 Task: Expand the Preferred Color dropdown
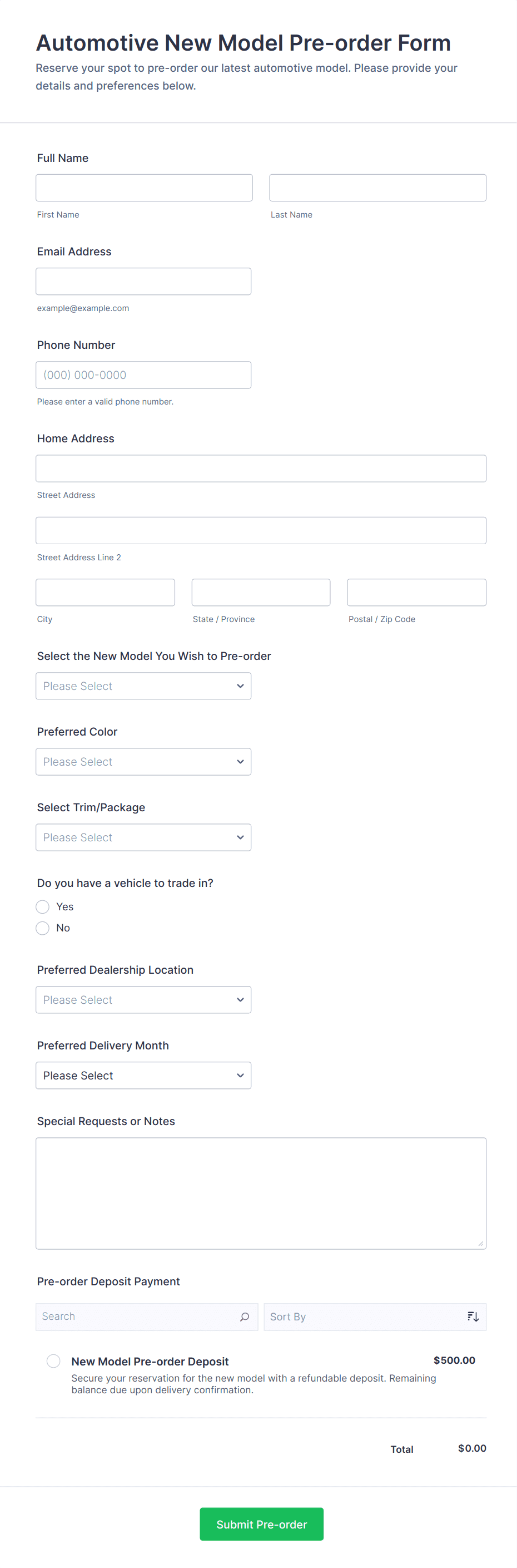pyautogui.click(x=143, y=762)
